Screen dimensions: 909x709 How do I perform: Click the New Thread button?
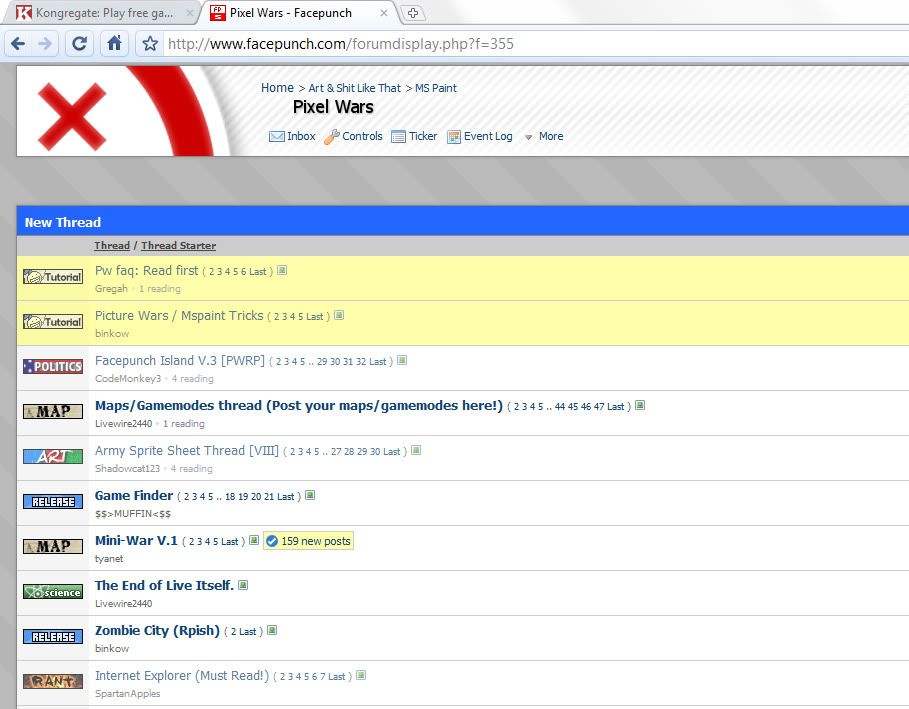[x=63, y=222]
